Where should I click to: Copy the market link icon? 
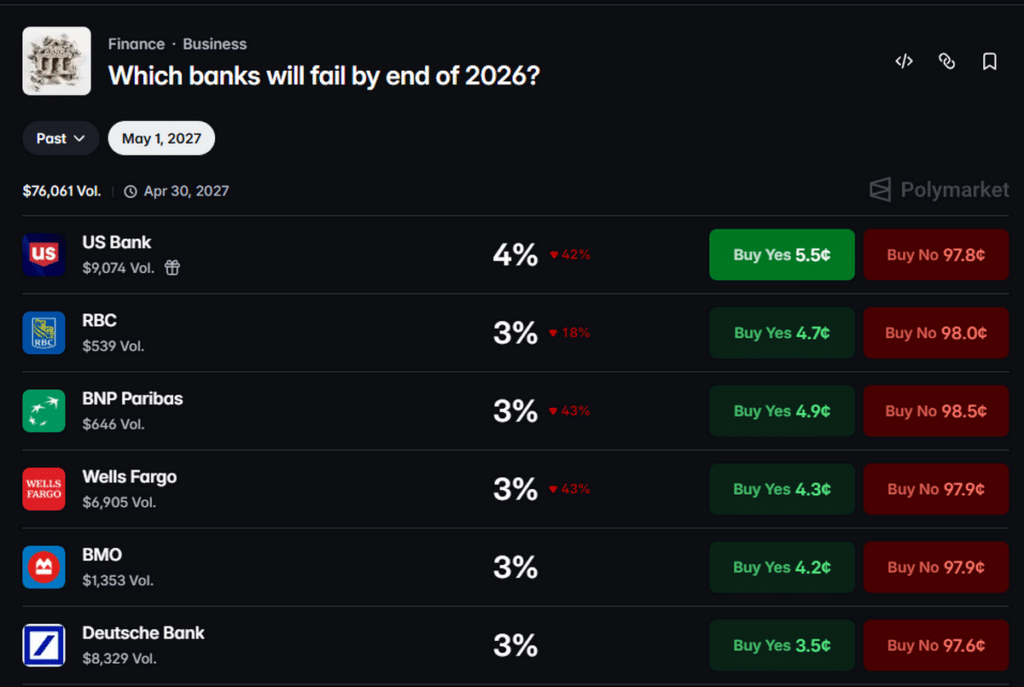coord(946,61)
